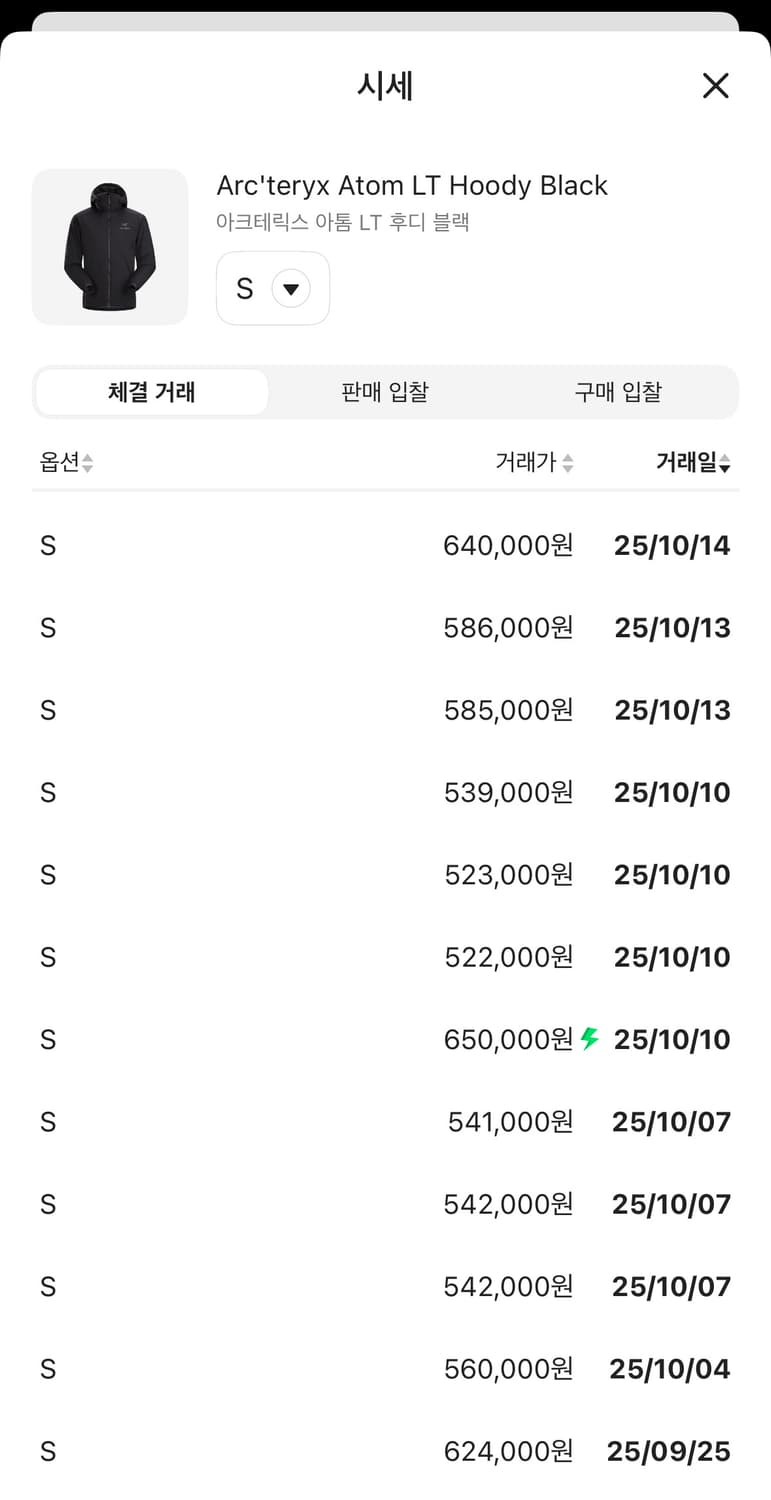Switch to the 구매 입찰 tab

[618, 392]
